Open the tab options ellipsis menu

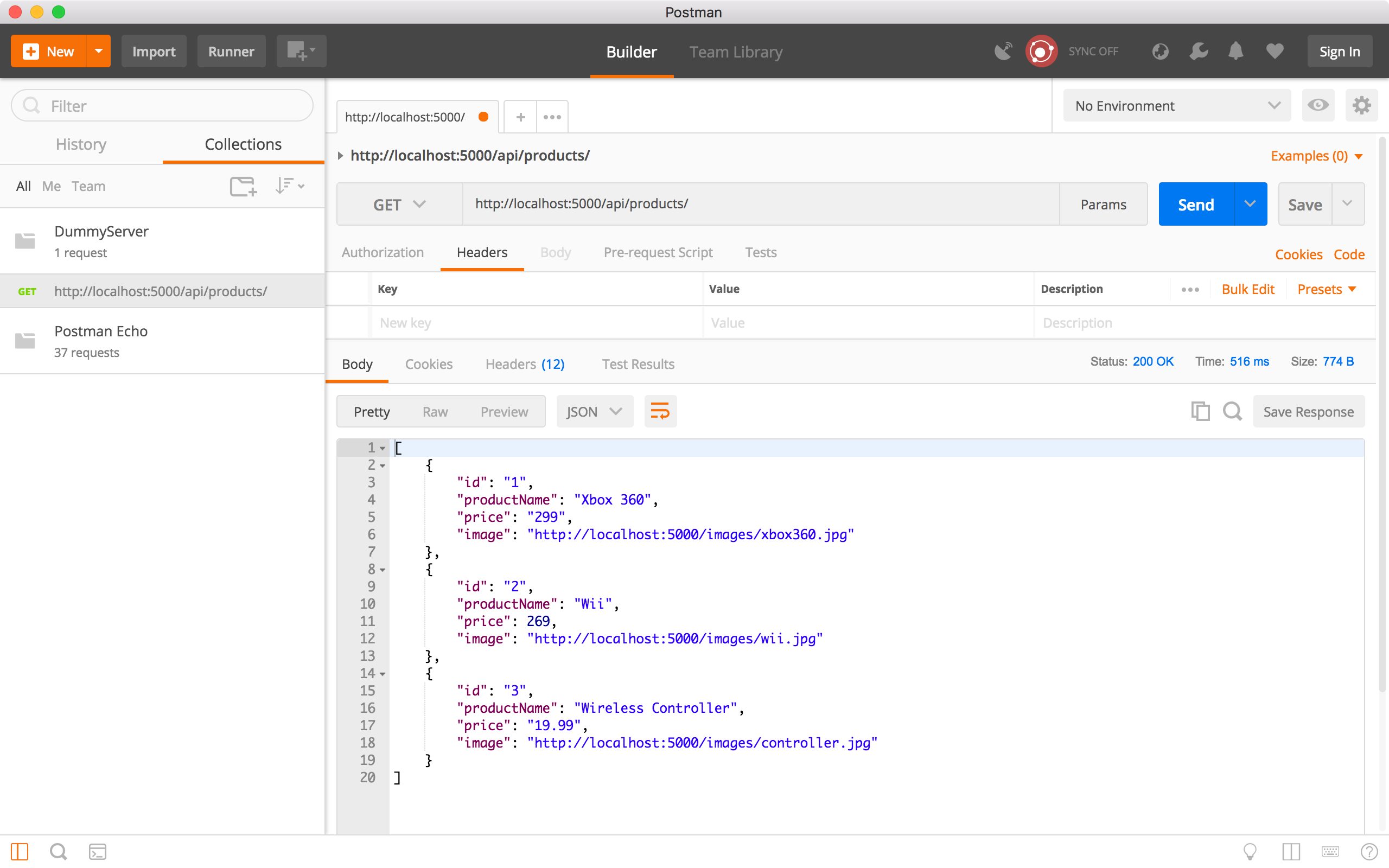(552, 117)
